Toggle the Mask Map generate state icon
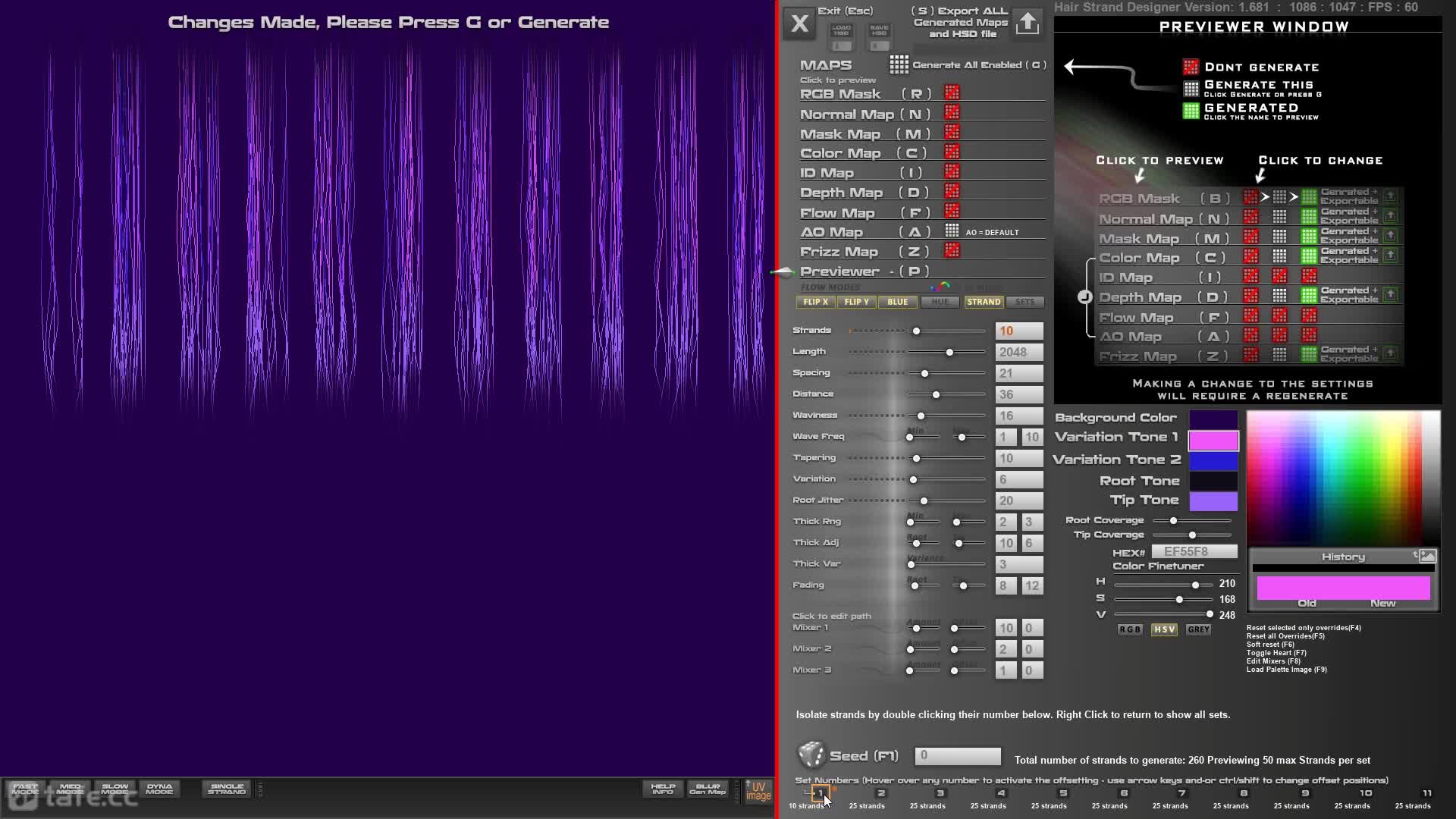 pos(952,132)
